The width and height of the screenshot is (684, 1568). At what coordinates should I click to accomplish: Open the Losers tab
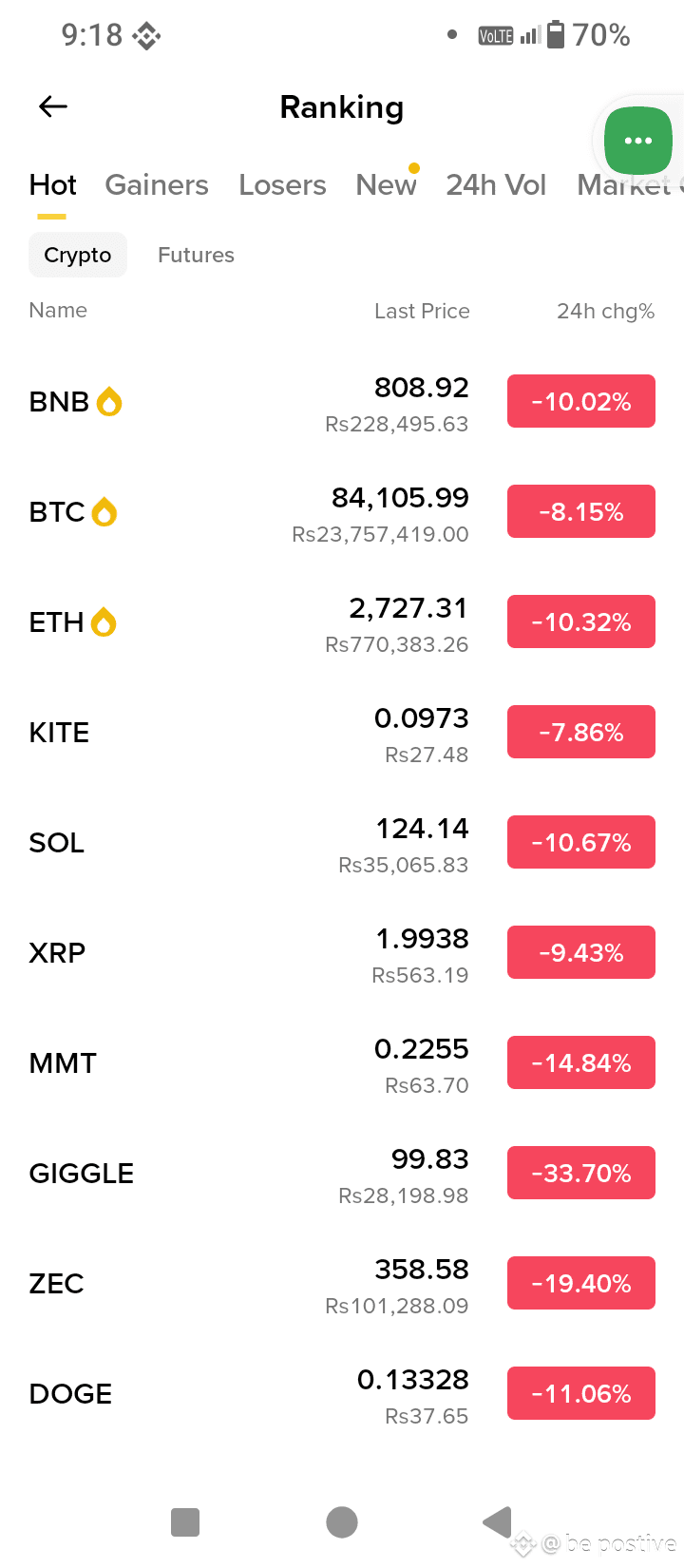(x=282, y=184)
